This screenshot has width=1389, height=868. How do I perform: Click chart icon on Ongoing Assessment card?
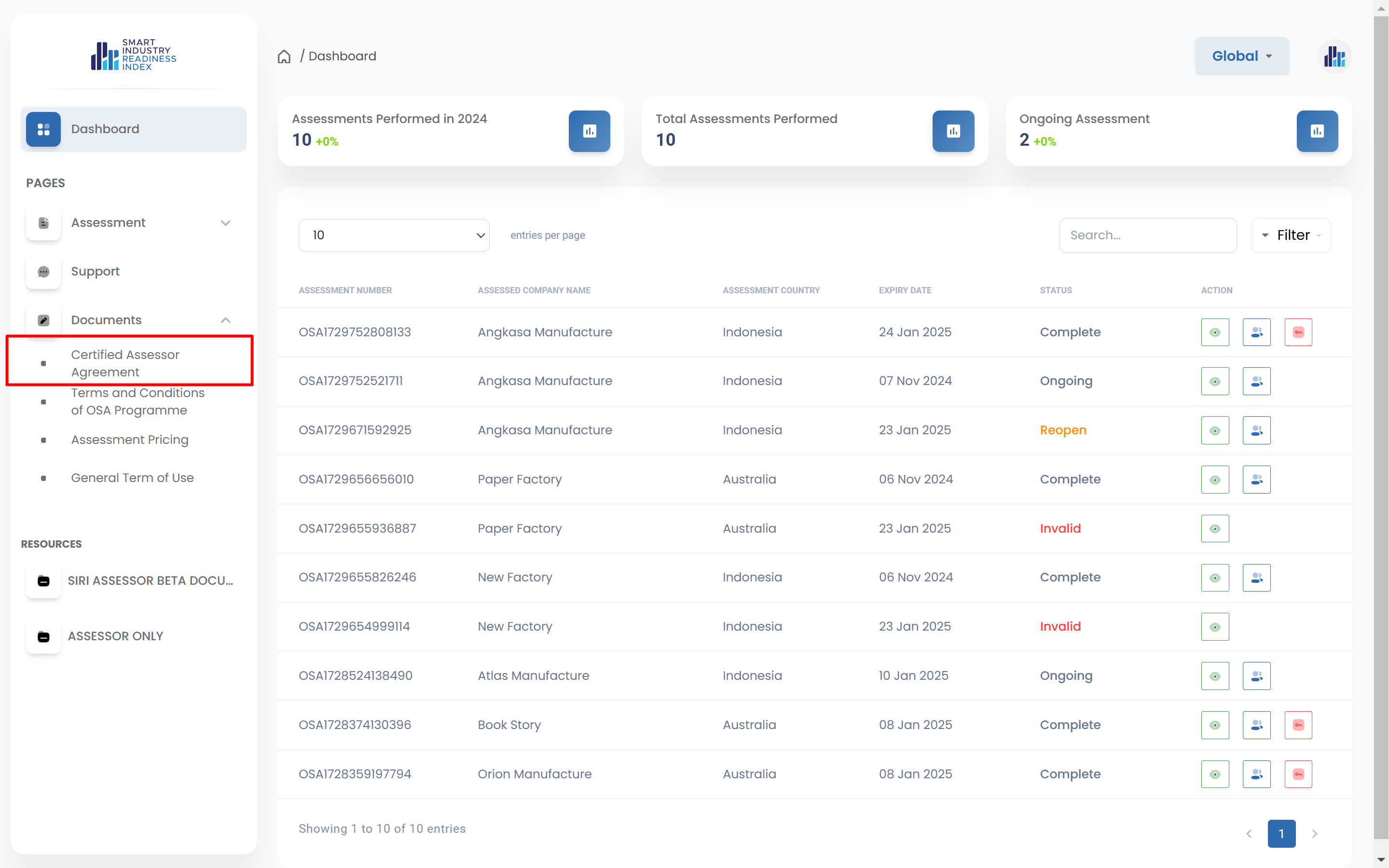point(1317,131)
